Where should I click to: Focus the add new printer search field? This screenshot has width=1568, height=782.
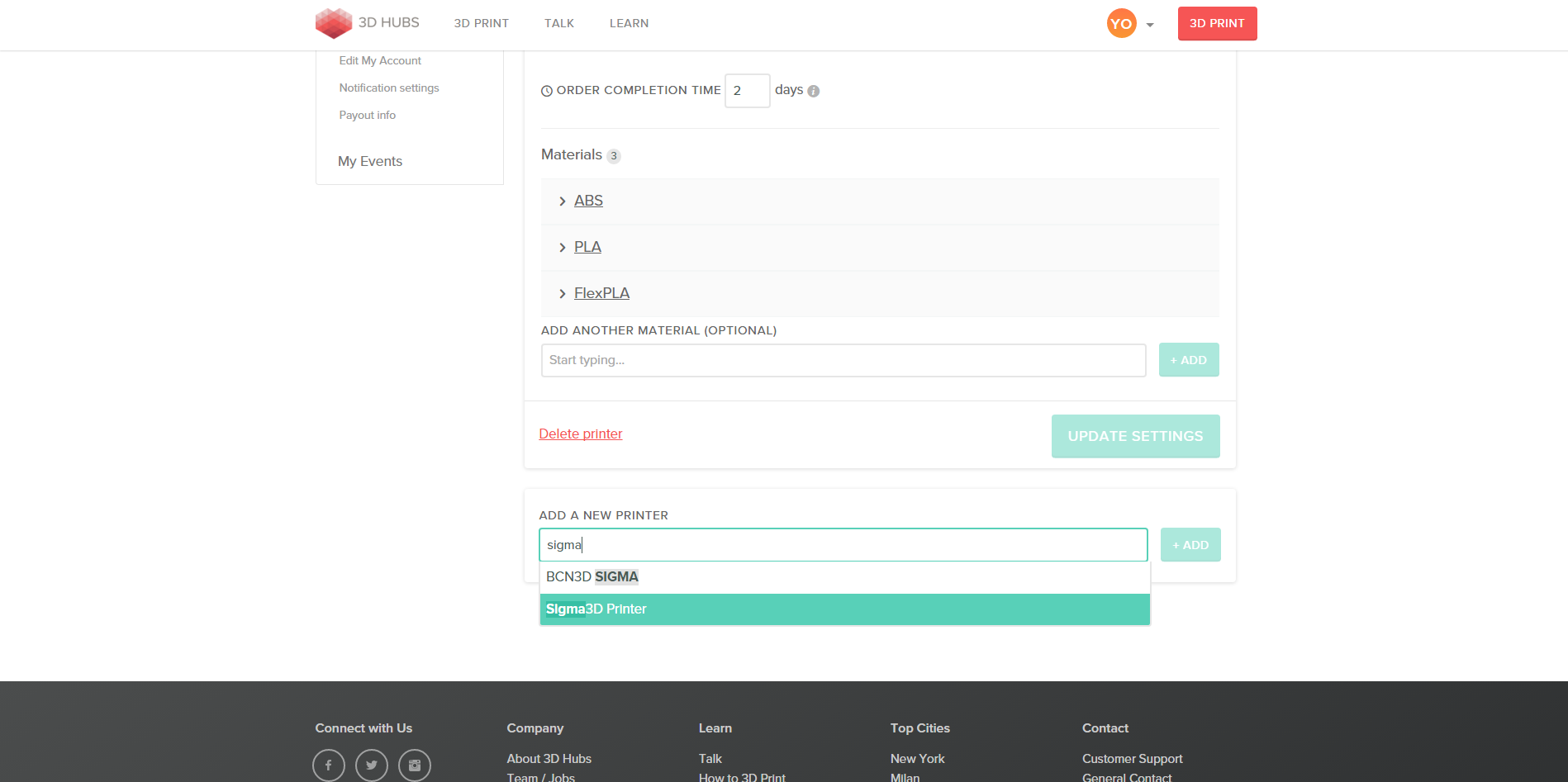pos(843,545)
